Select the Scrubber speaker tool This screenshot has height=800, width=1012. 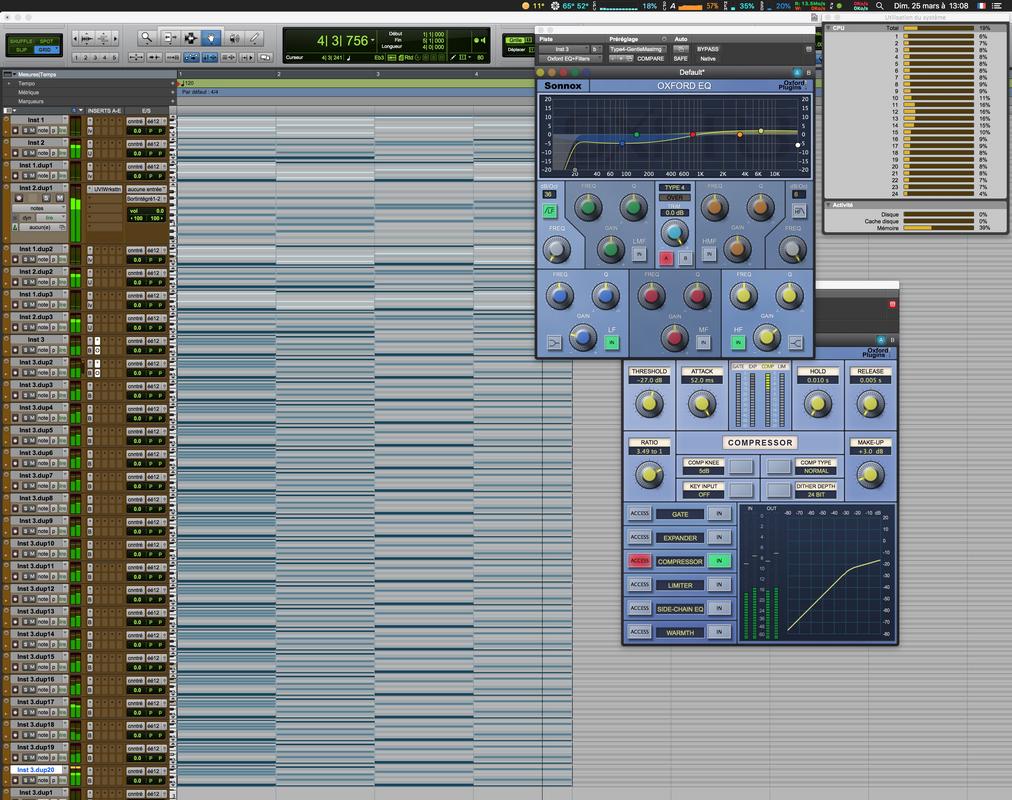234,38
